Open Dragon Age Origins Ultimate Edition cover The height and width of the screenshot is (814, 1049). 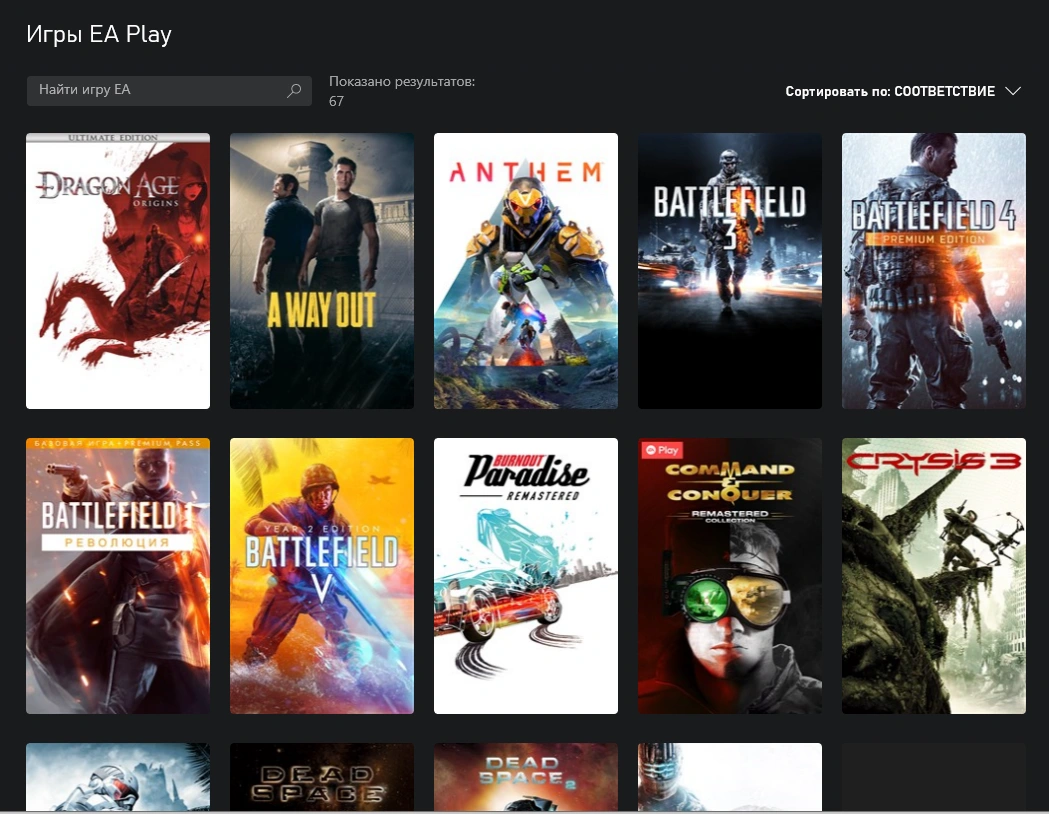click(118, 271)
